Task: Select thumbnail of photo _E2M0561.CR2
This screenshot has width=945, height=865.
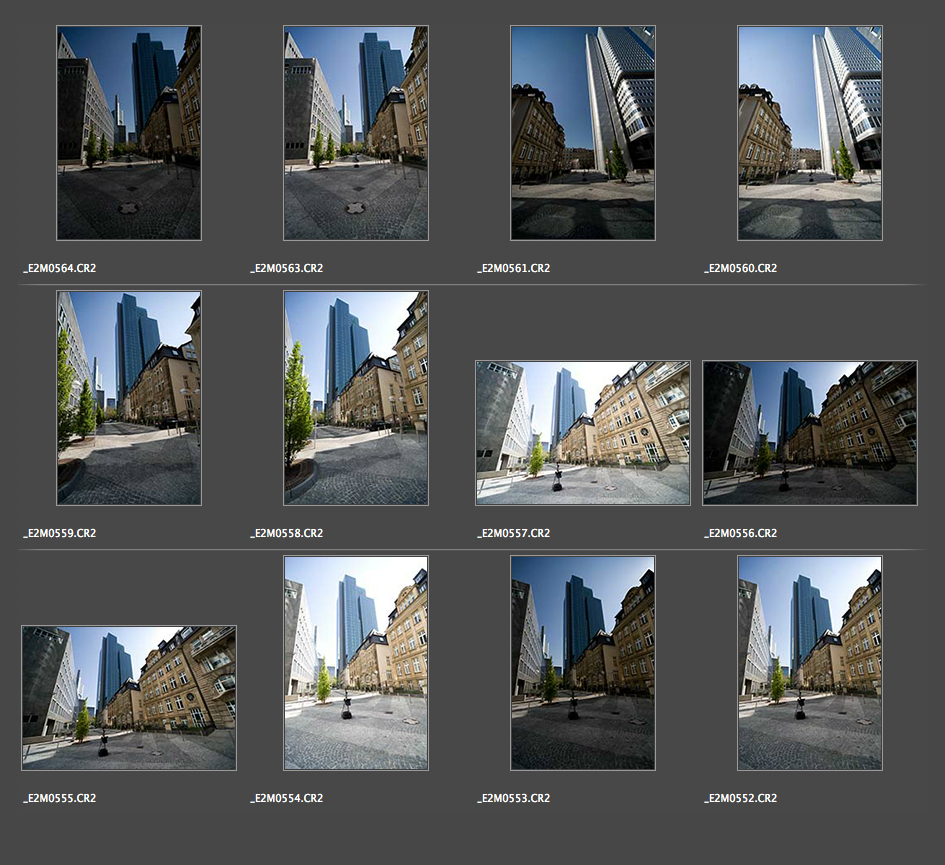Action: pos(583,133)
